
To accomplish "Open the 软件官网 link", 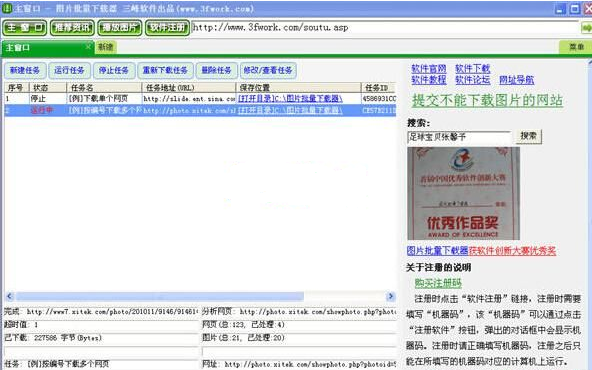I will pos(429,69).
